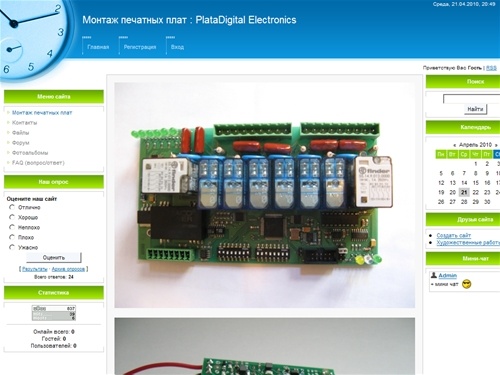Click the Меню сайта header
Screen dimensions: 500x375
coord(54,96)
